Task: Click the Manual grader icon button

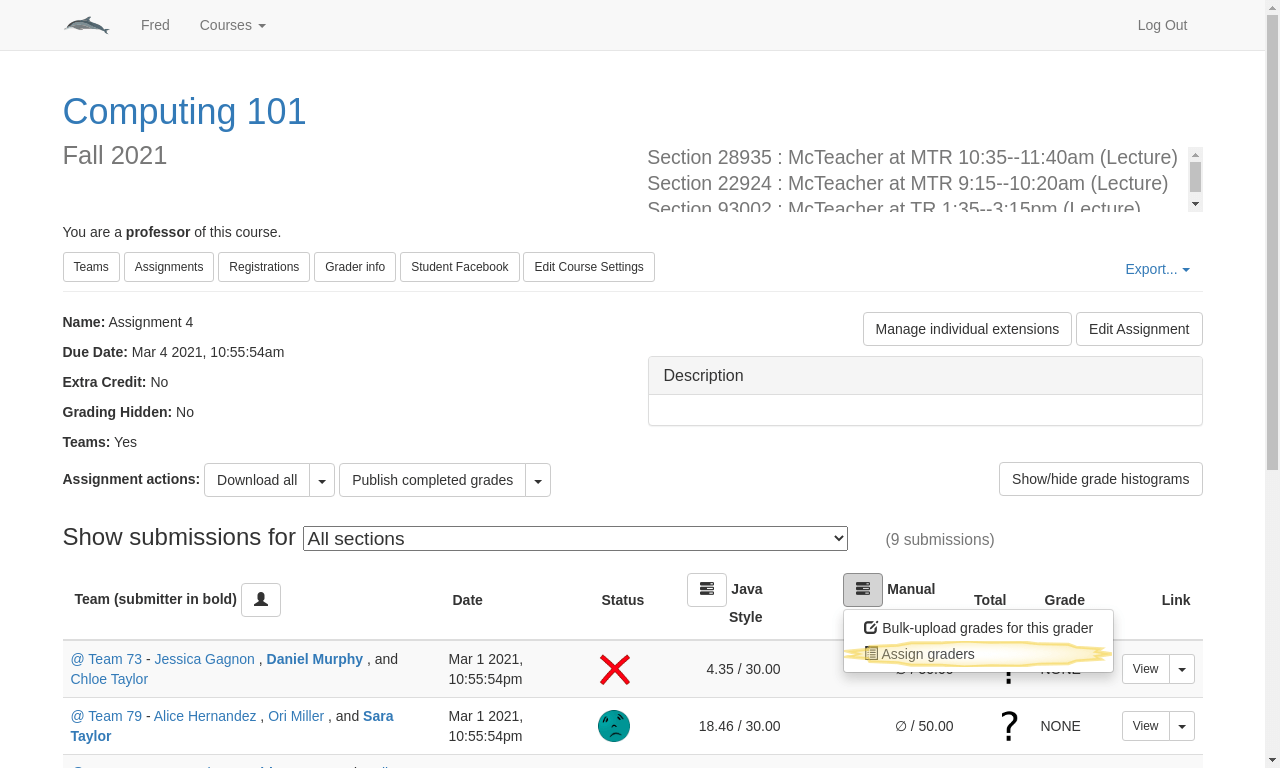Action: click(862, 590)
